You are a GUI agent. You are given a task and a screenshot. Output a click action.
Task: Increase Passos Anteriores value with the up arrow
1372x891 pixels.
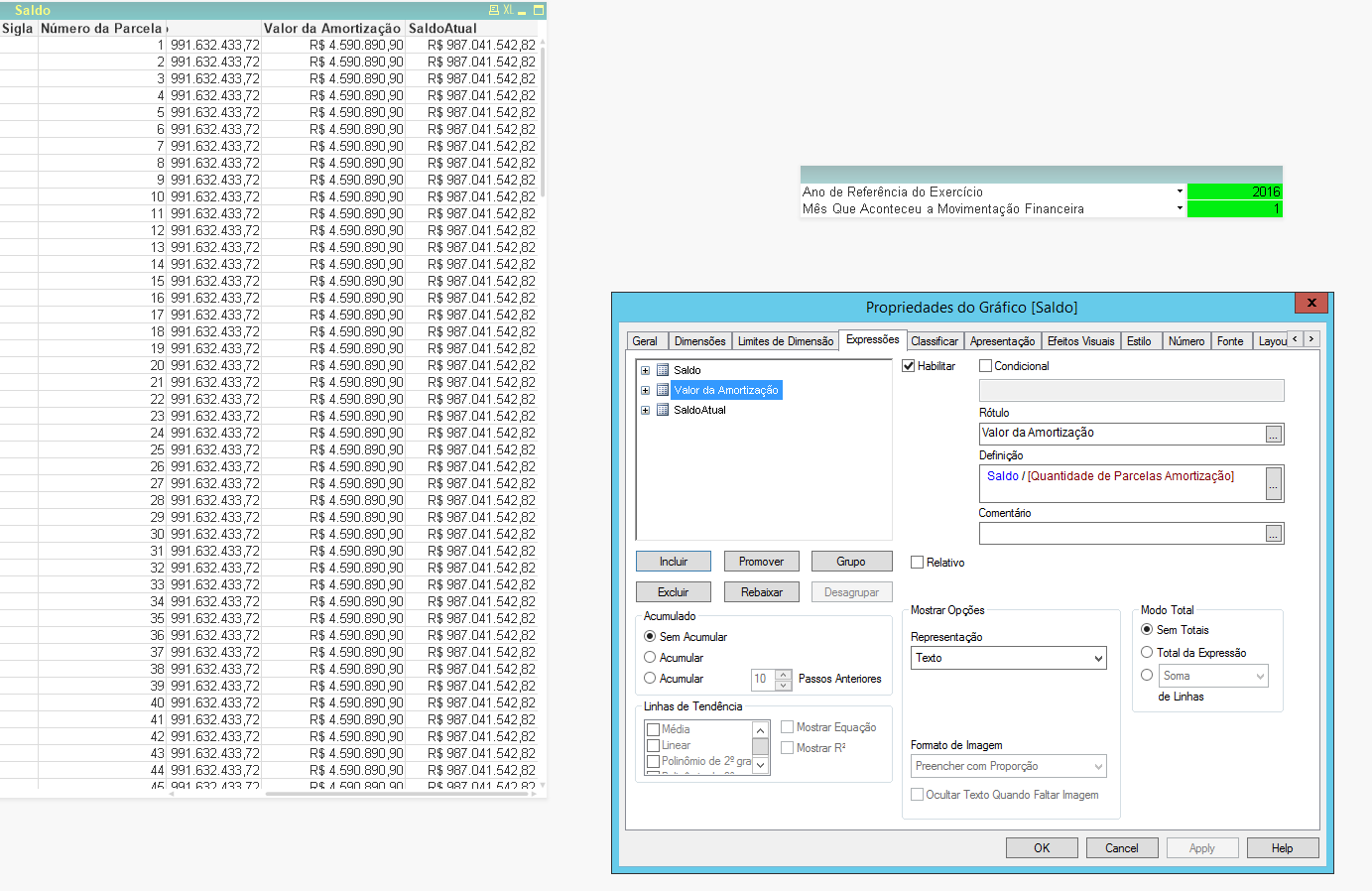click(x=784, y=675)
